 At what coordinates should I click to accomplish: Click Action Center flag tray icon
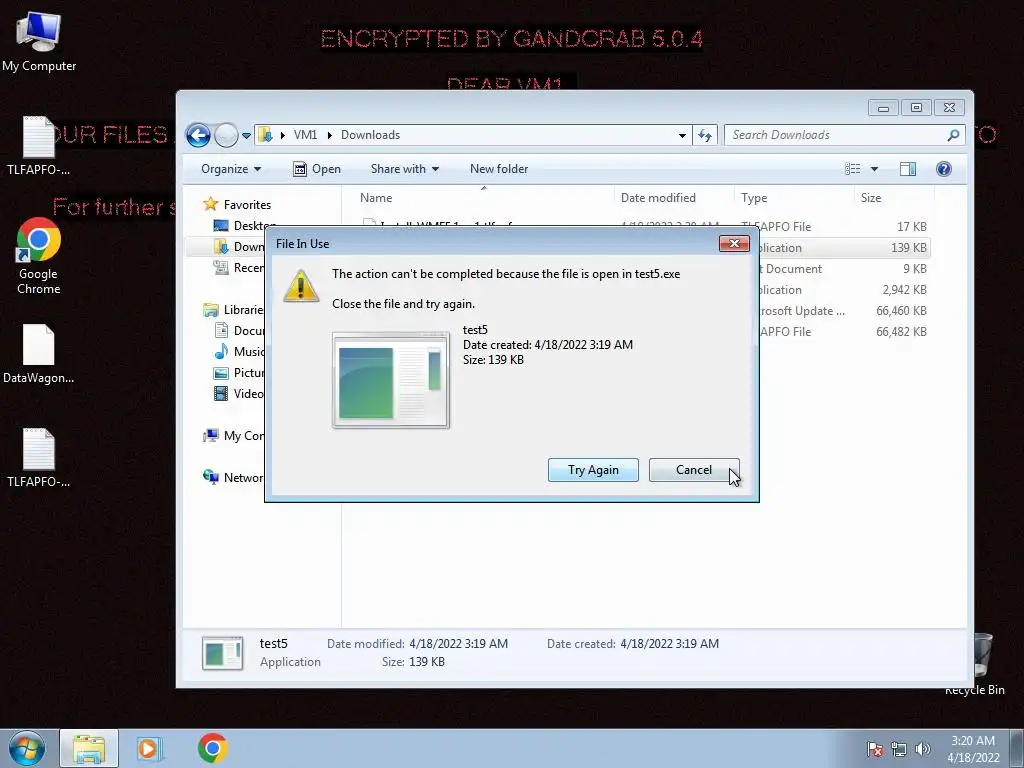[875, 749]
